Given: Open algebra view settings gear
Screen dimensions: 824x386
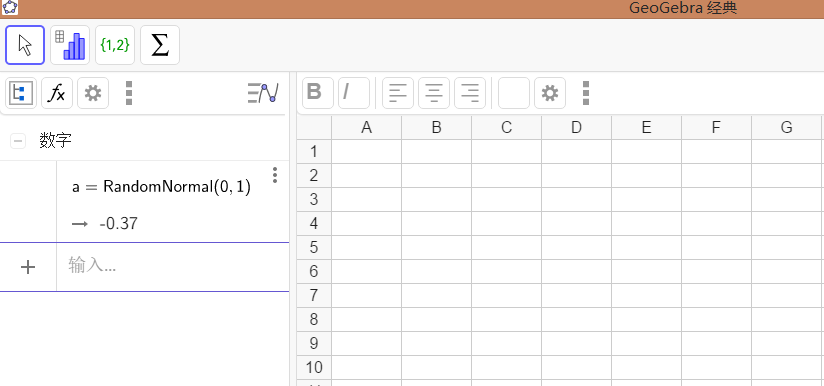Looking at the screenshot, I should 93,93.
